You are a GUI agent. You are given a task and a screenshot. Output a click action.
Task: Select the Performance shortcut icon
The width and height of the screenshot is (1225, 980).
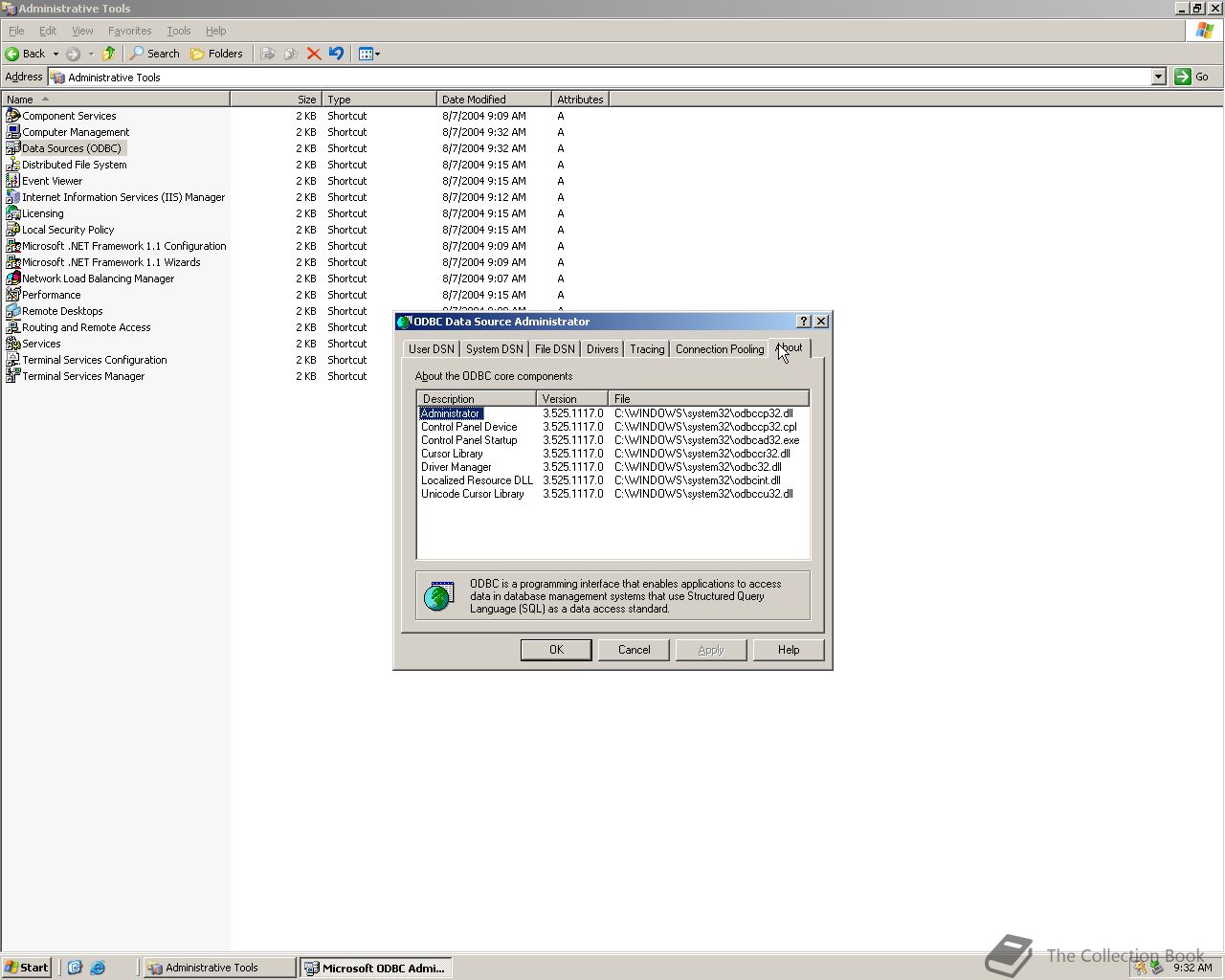[x=12, y=295]
